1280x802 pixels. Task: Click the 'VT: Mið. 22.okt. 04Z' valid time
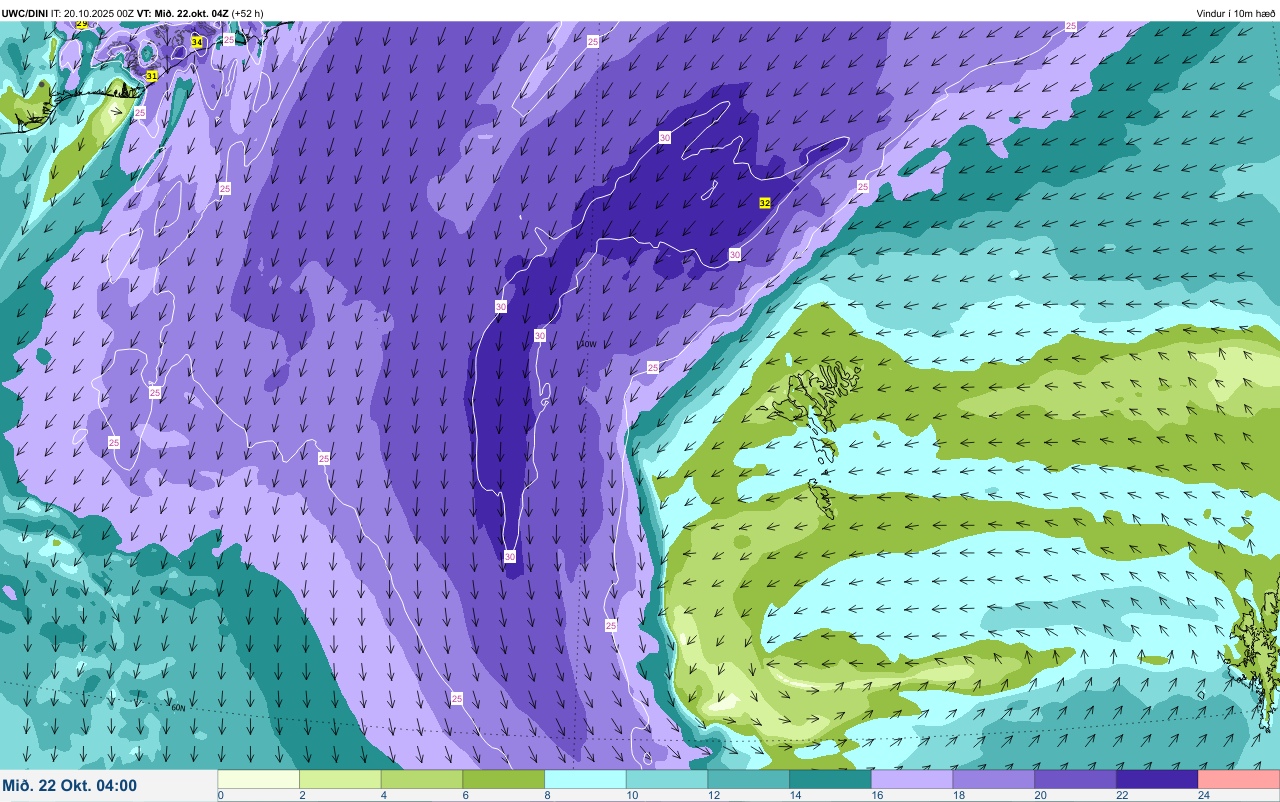[x=183, y=13]
